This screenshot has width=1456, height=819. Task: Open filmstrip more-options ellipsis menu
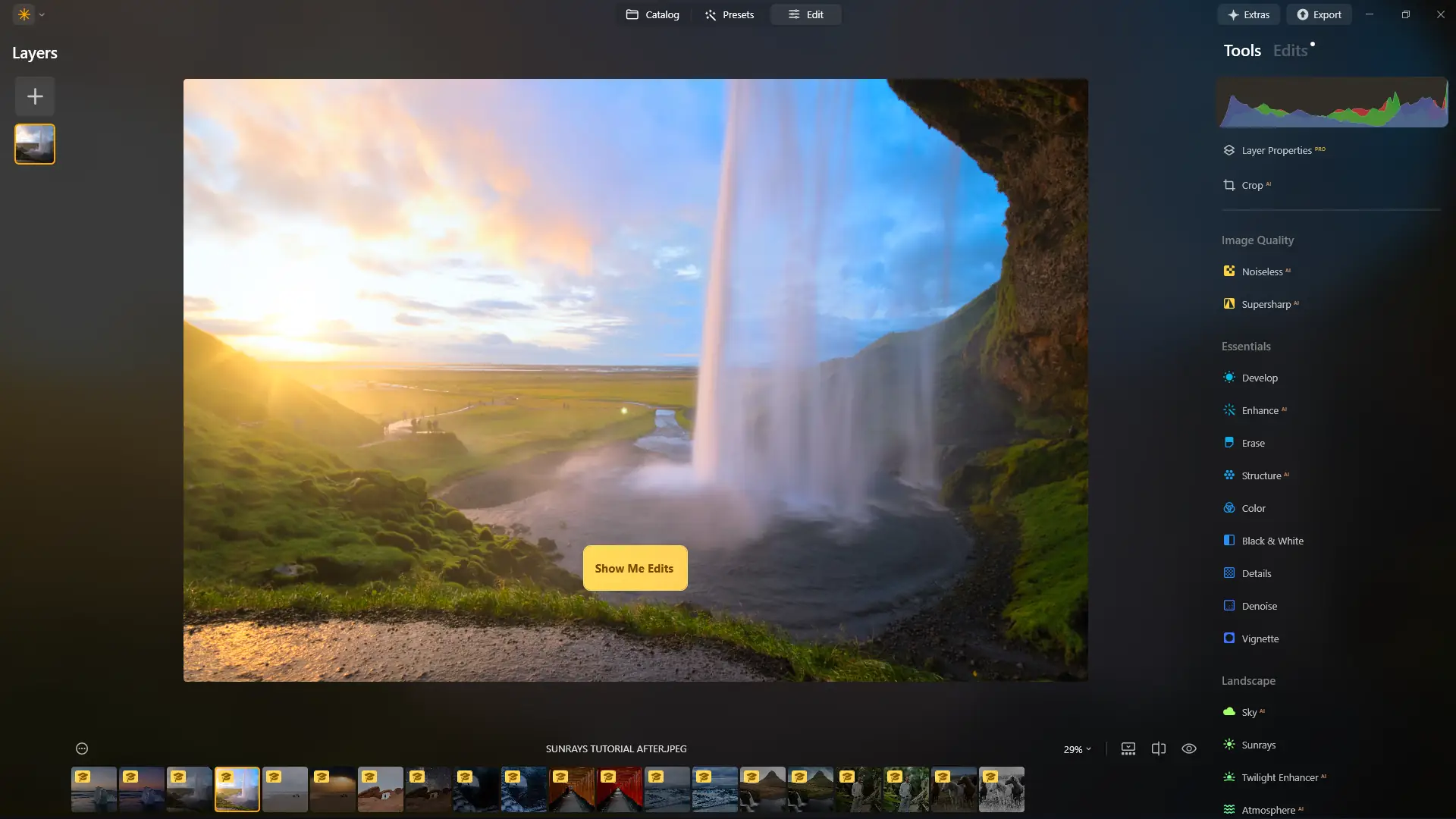[x=82, y=748]
